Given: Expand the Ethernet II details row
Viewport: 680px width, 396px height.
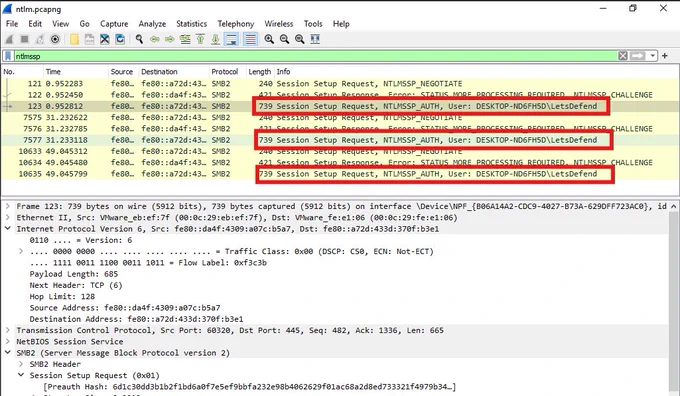Looking at the screenshot, I should click(7, 218).
